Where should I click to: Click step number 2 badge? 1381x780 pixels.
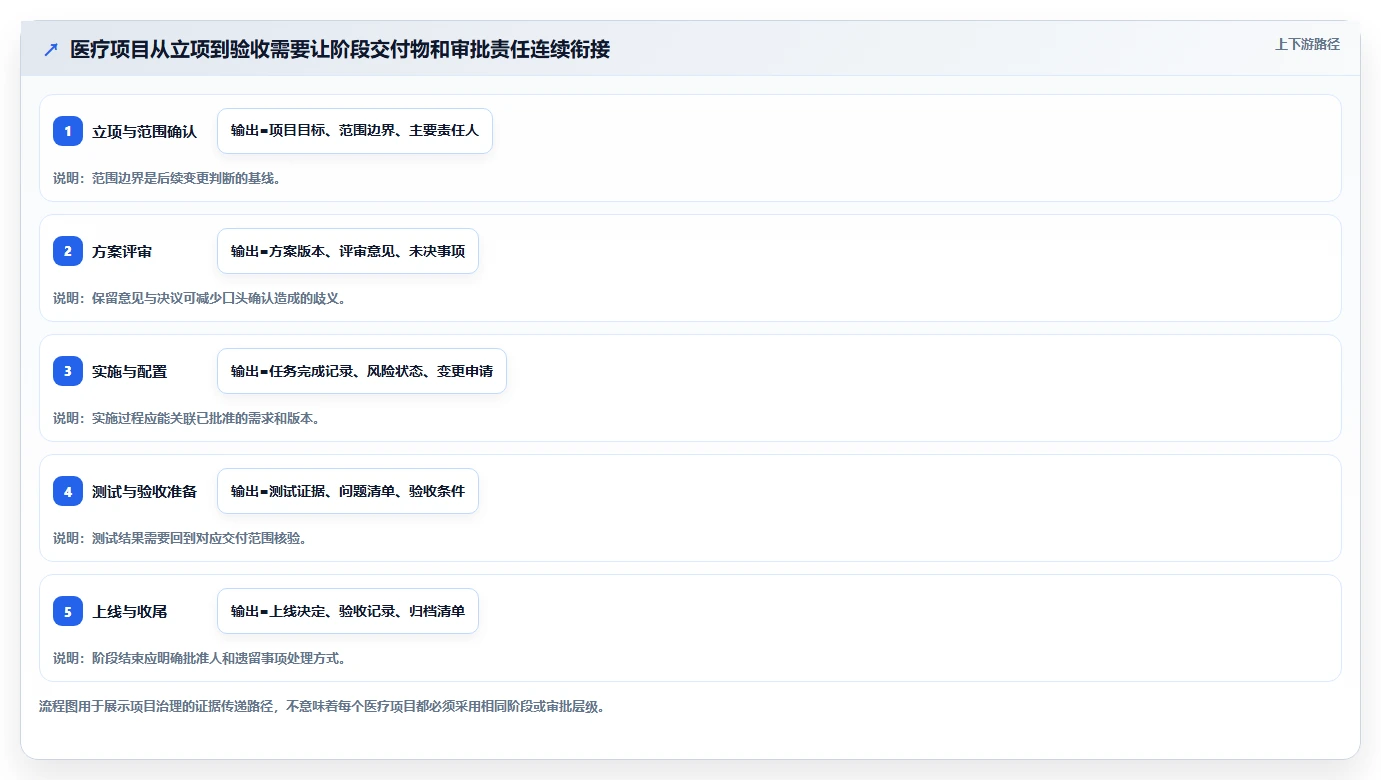(68, 251)
